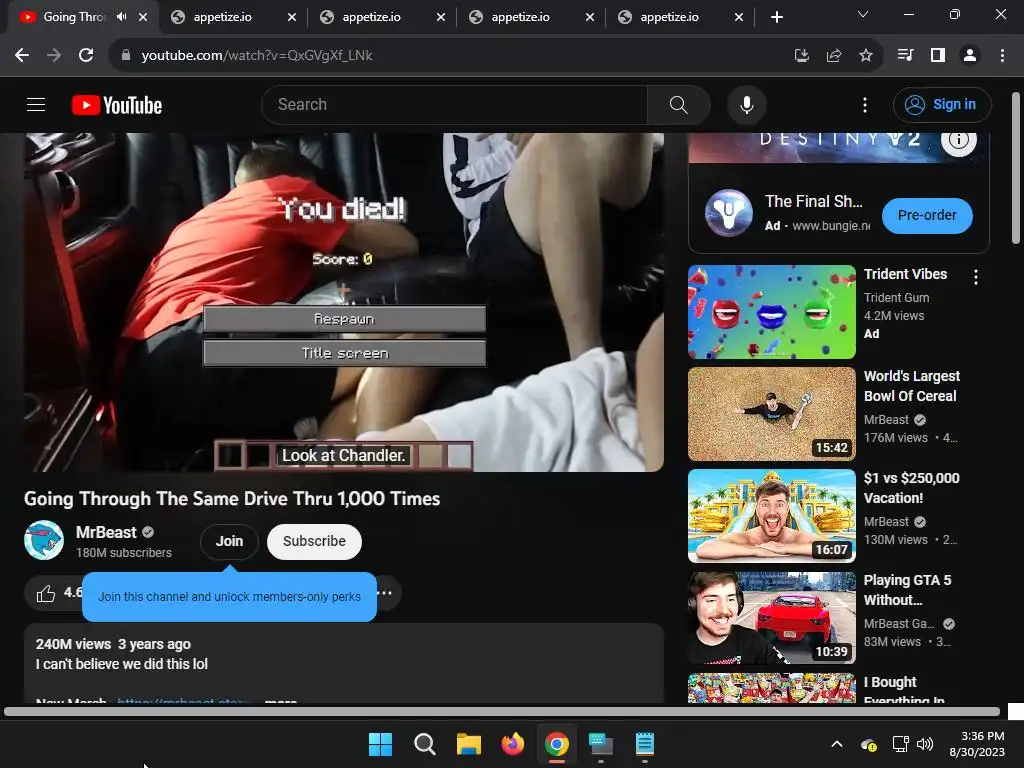
Task: Start voice search with microphone icon
Action: 746,104
